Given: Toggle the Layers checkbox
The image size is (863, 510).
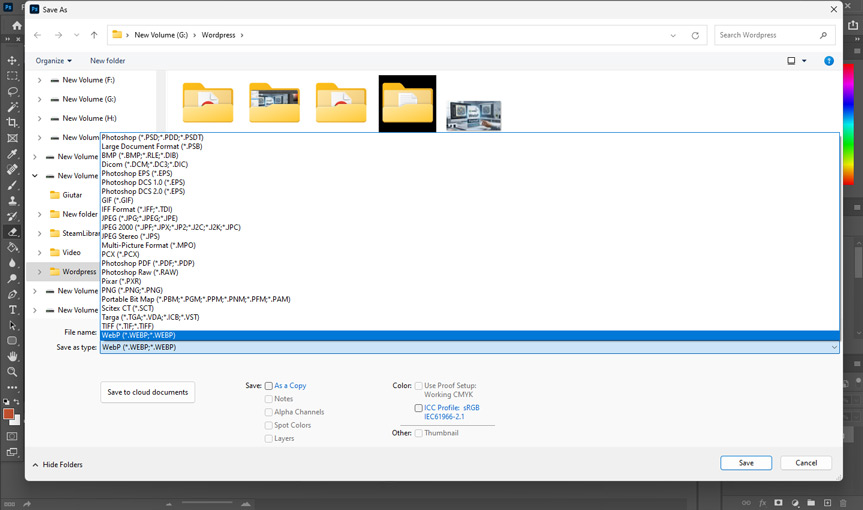Looking at the screenshot, I should pyautogui.click(x=269, y=438).
